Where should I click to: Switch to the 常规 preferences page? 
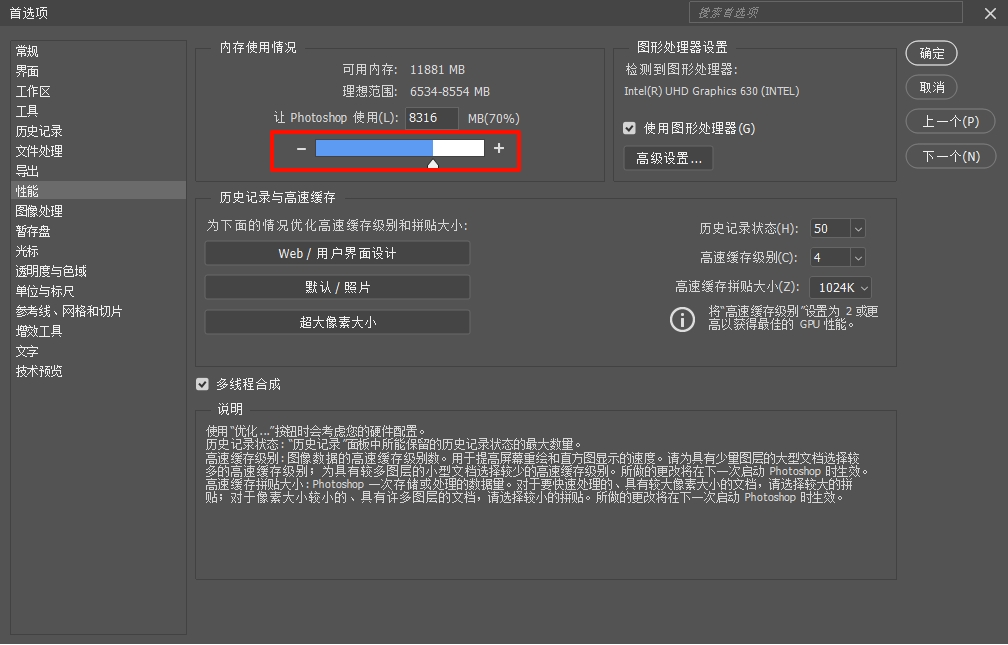(x=29, y=50)
